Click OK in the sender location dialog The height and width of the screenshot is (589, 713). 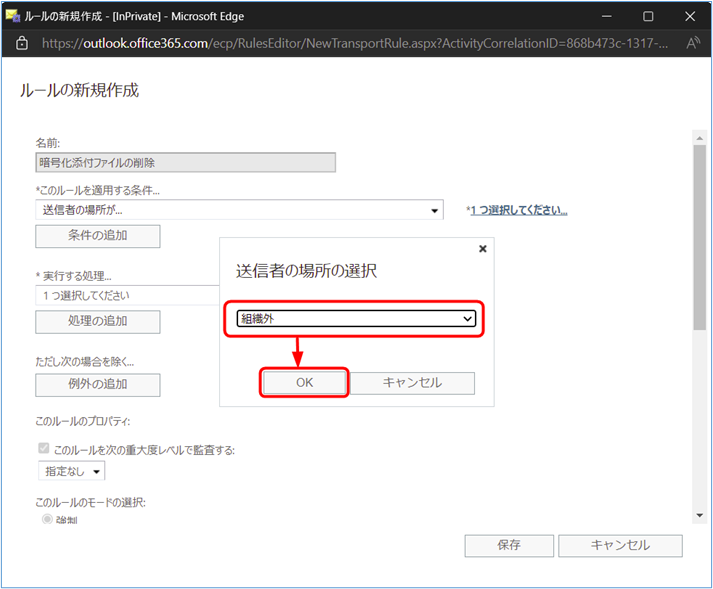click(304, 383)
